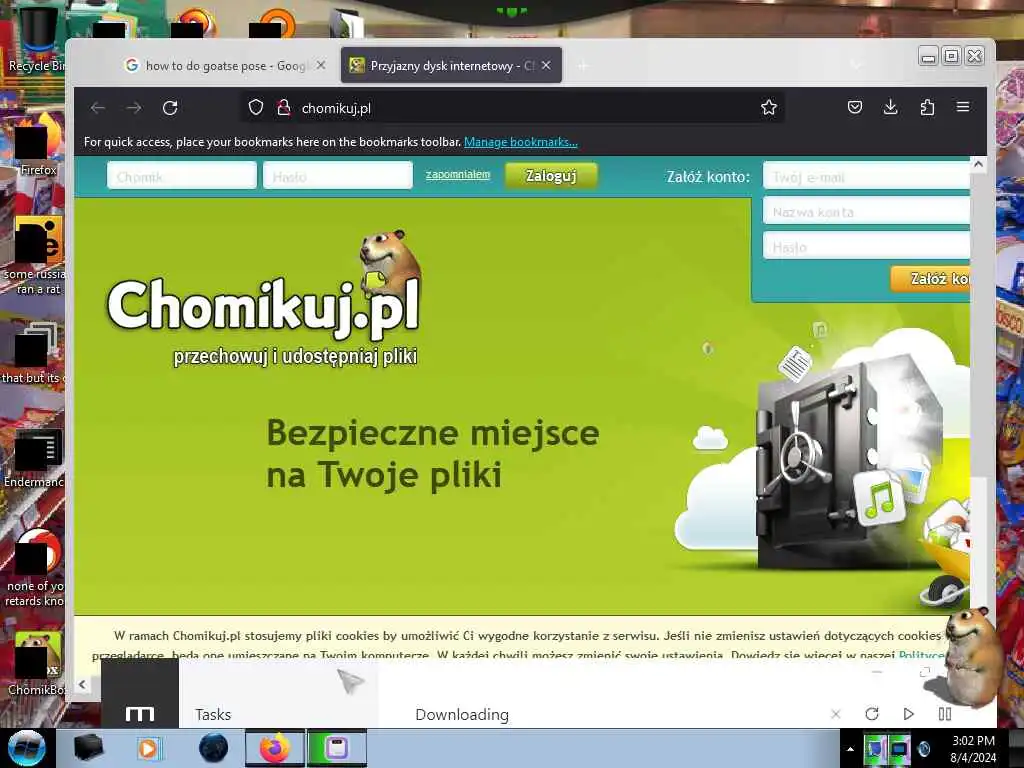Open the Firefox downloads panel
This screenshot has width=1024, height=768.
(890, 107)
